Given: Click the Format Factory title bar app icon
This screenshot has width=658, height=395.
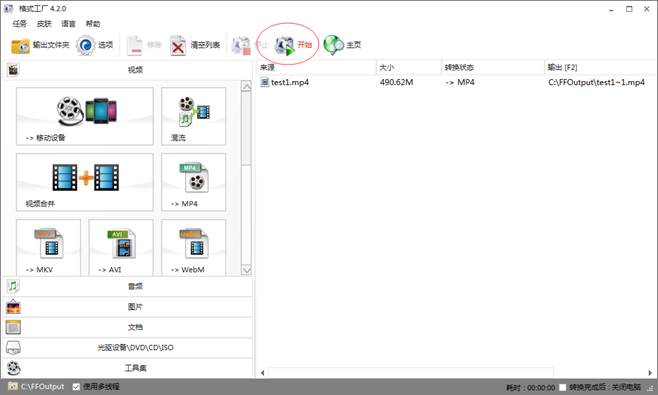Looking at the screenshot, I should [8, 8].
